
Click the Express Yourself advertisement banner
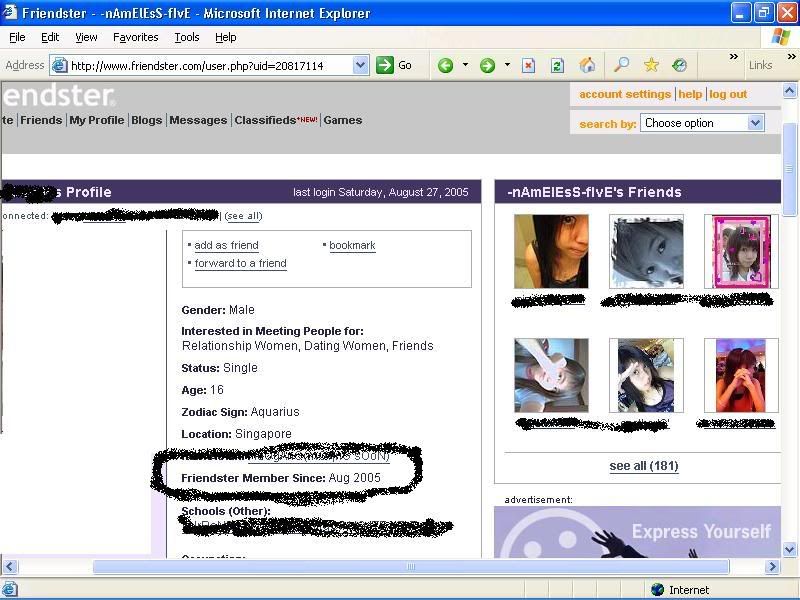637,532
